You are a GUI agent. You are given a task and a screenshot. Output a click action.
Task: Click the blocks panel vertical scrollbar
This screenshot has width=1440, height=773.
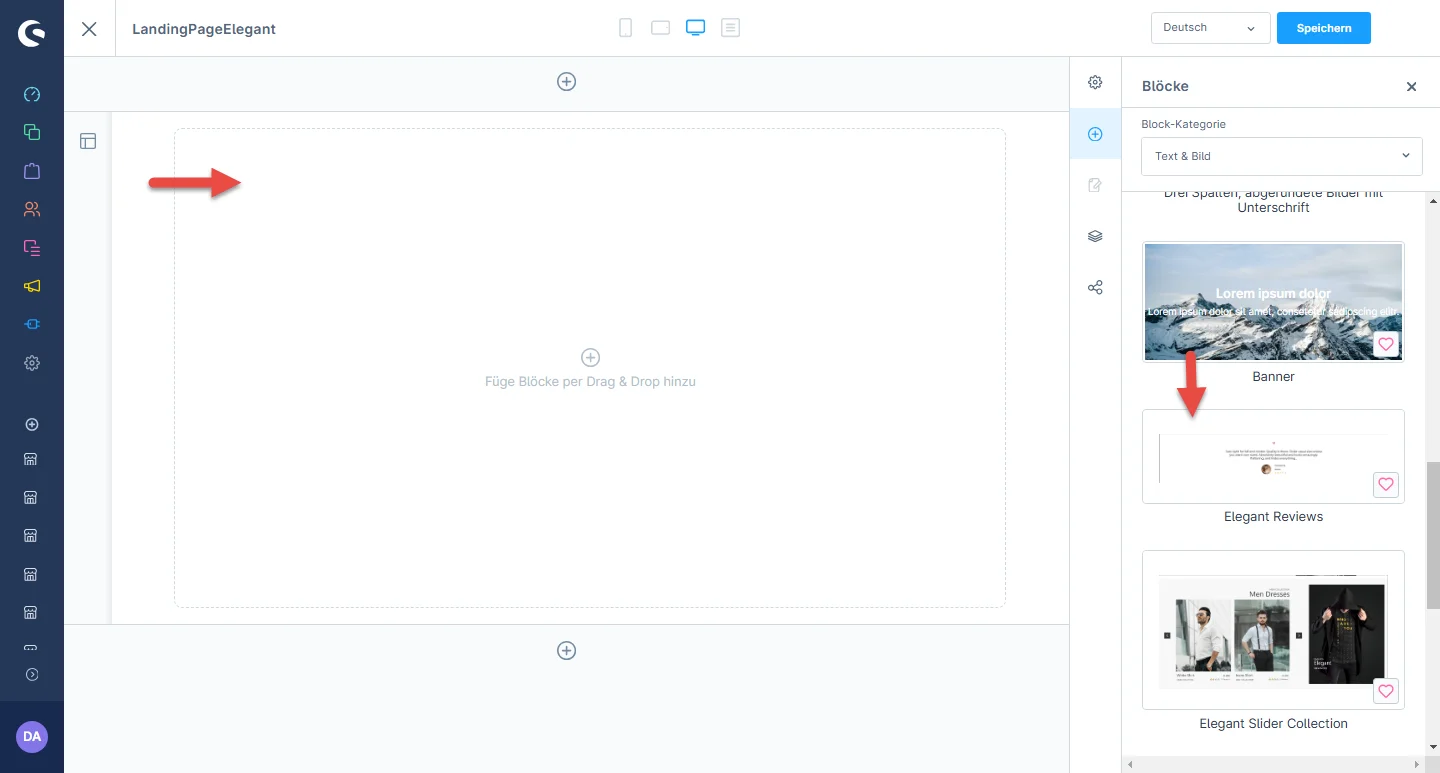pyautogui.click(x=1432, y=535)
